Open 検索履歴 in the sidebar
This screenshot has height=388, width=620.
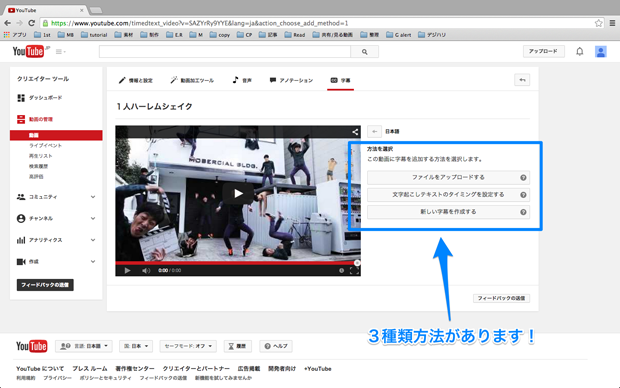click(38, 166)
